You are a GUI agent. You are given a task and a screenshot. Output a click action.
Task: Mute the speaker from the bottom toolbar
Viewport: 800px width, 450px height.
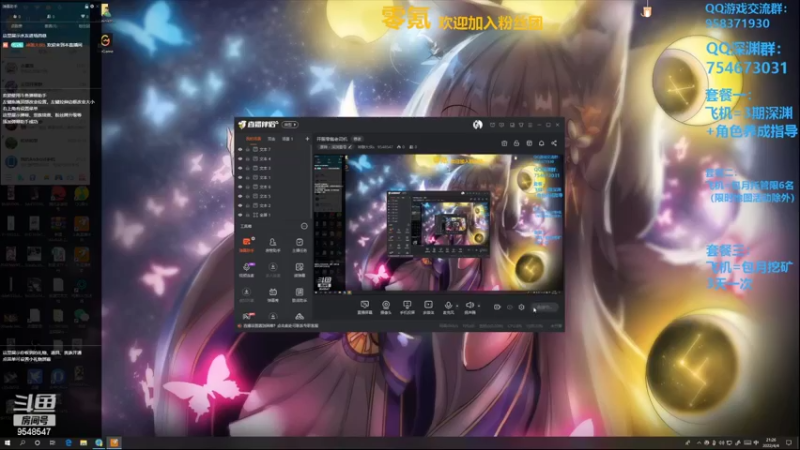point(469,307)
